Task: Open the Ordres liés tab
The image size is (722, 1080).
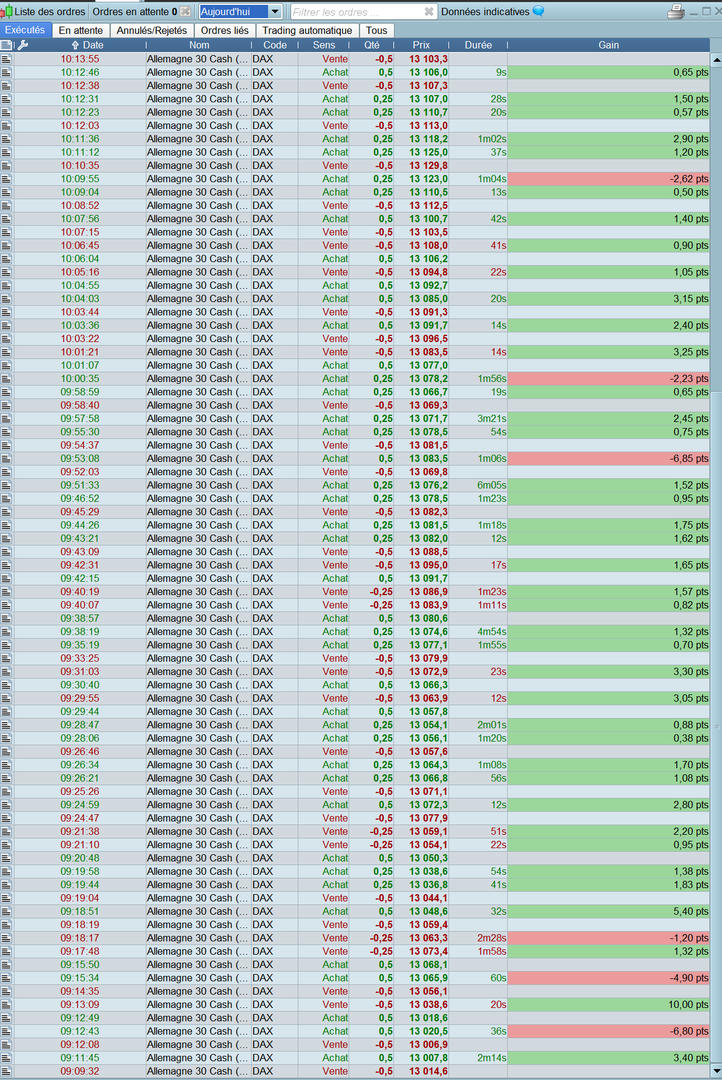Action: 225,30
